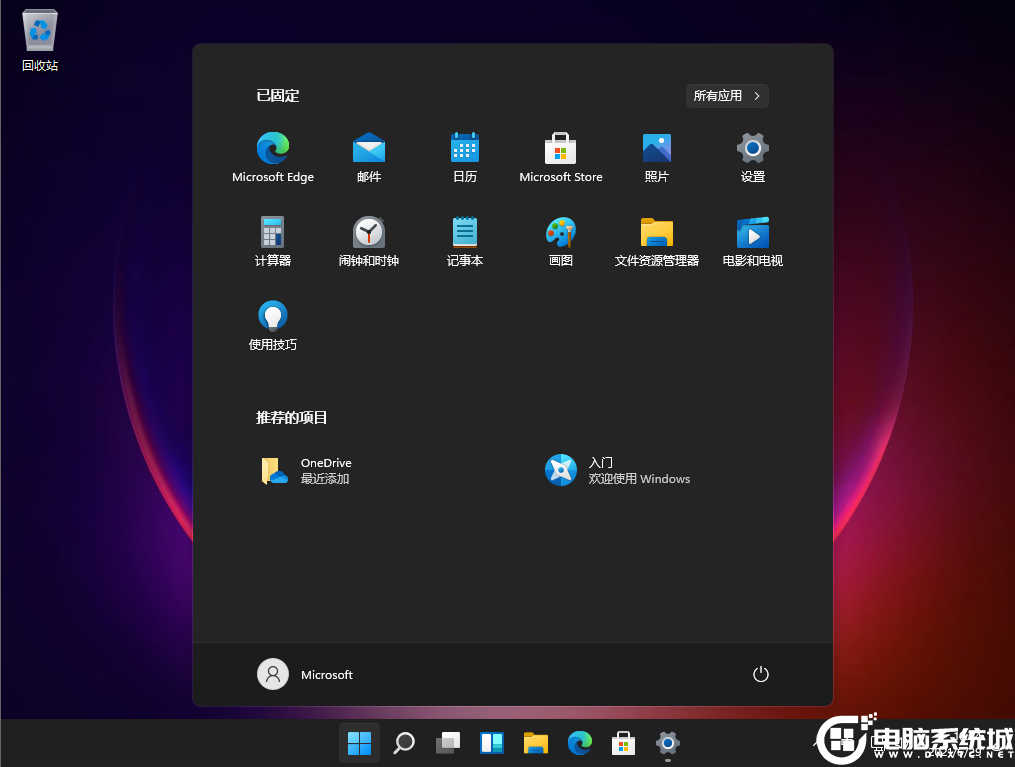Click the Start button on taskbar
This screenshot has height=767, width=1015.
[x=359, y=743]
